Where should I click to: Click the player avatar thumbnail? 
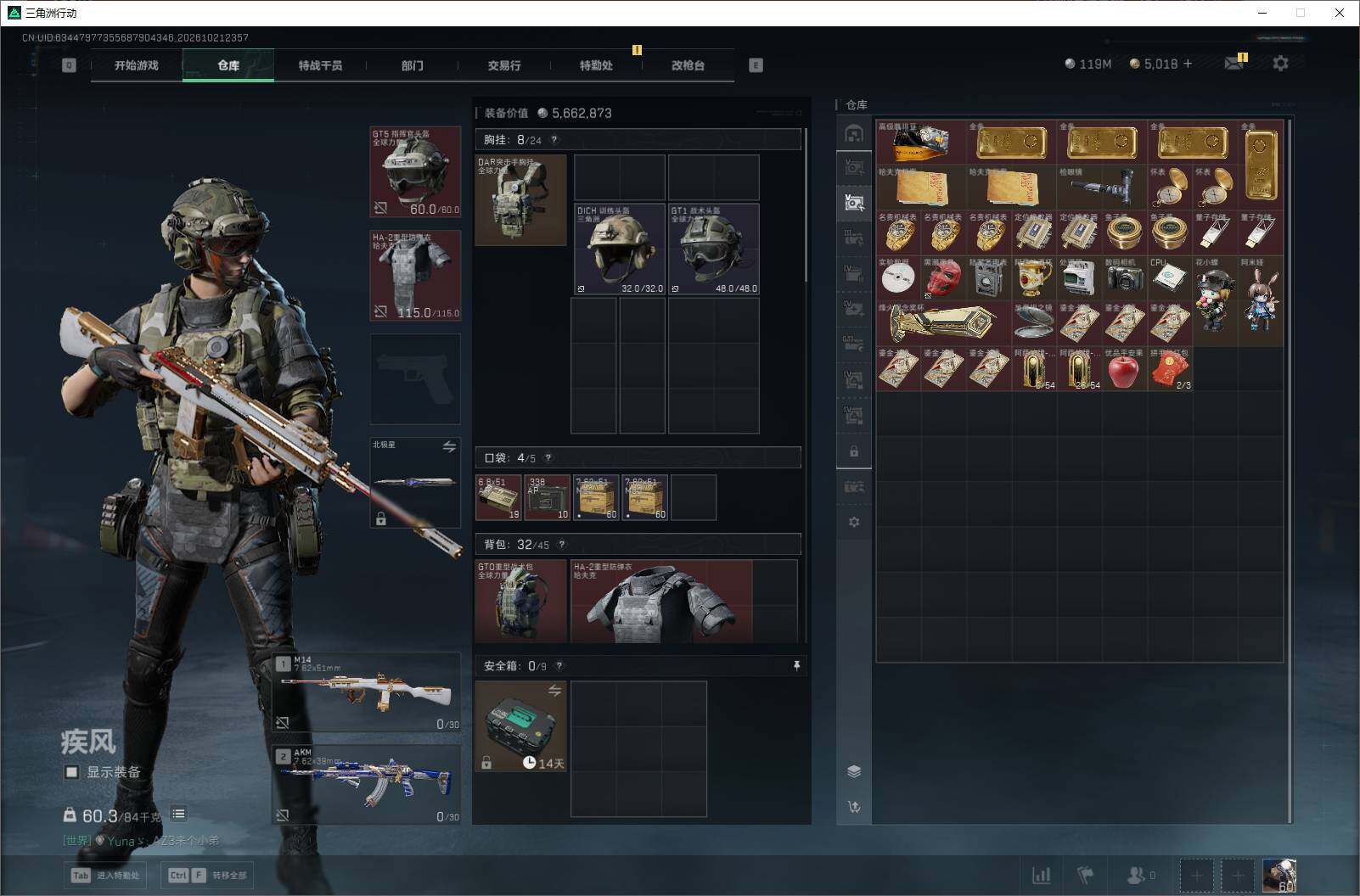pyautogui.click(x=1279, y=875)
